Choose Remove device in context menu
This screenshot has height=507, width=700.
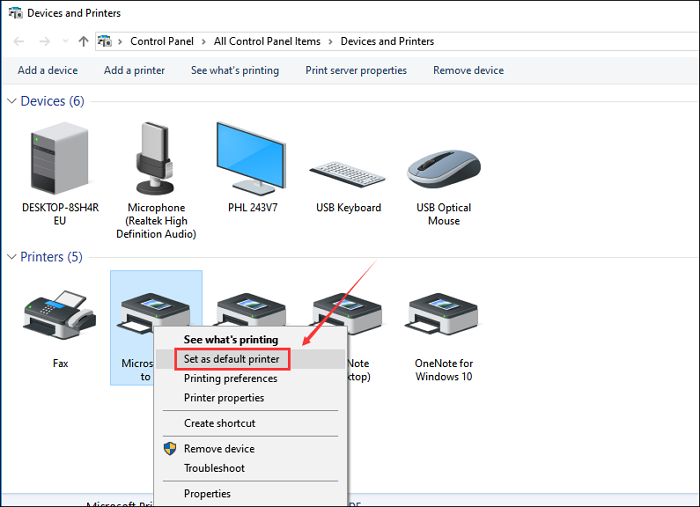coord(219,449)
